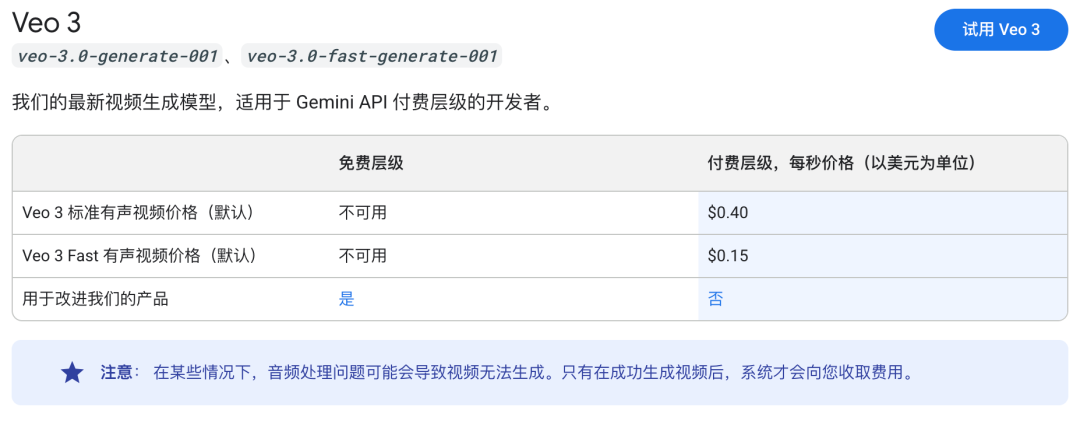
Task: Click the empty top-left table header cell
Action: click(x=170, y=163)
